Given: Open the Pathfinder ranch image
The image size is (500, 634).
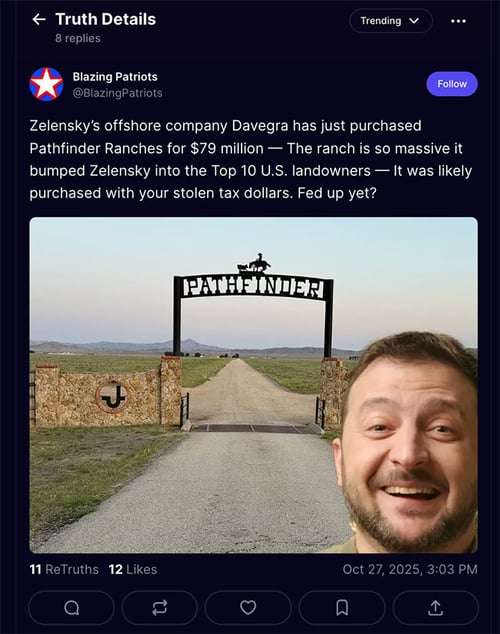Looking at the screenshot, I should (253, 385).
